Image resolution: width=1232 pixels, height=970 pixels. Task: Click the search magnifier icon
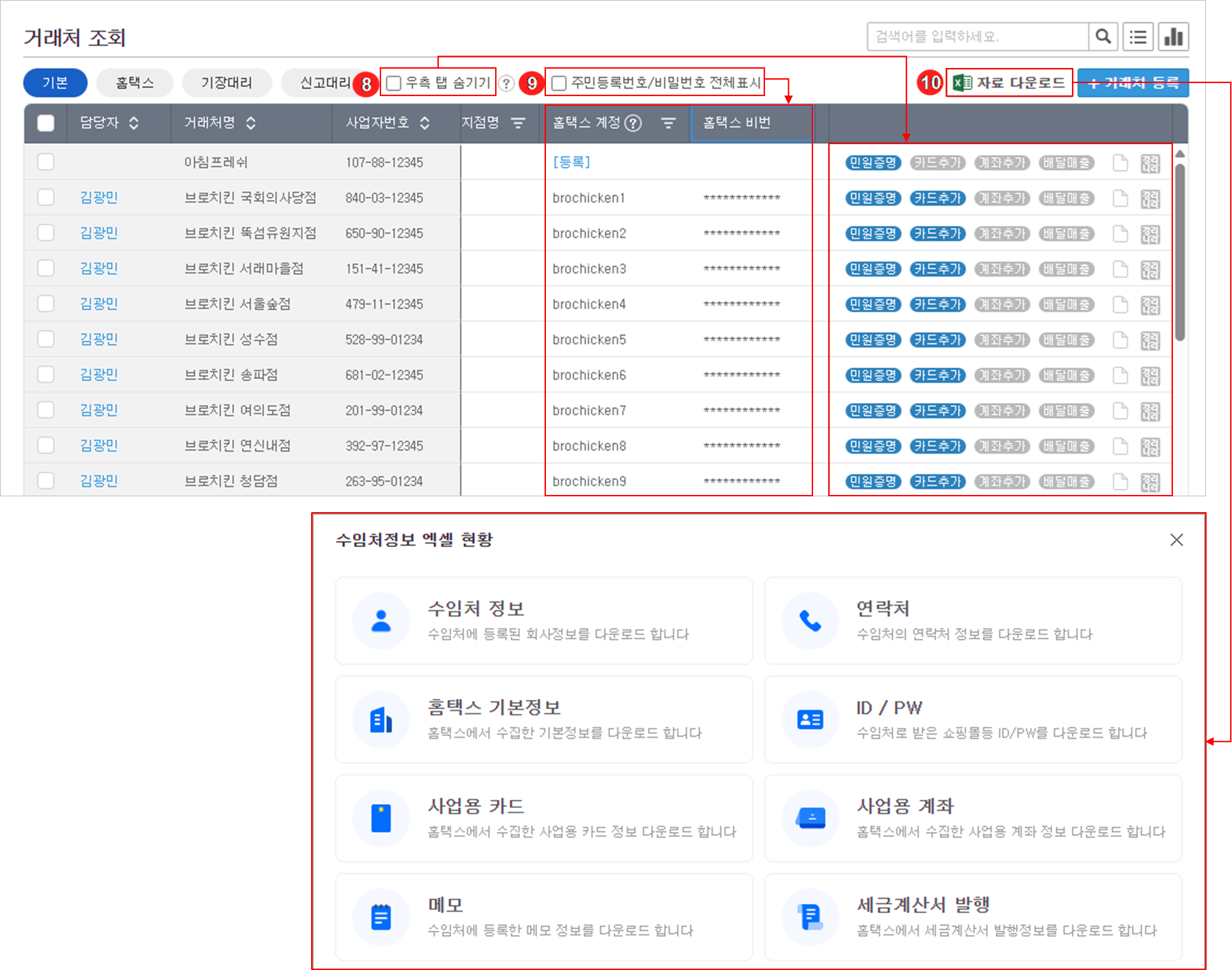pos(1103,36)
